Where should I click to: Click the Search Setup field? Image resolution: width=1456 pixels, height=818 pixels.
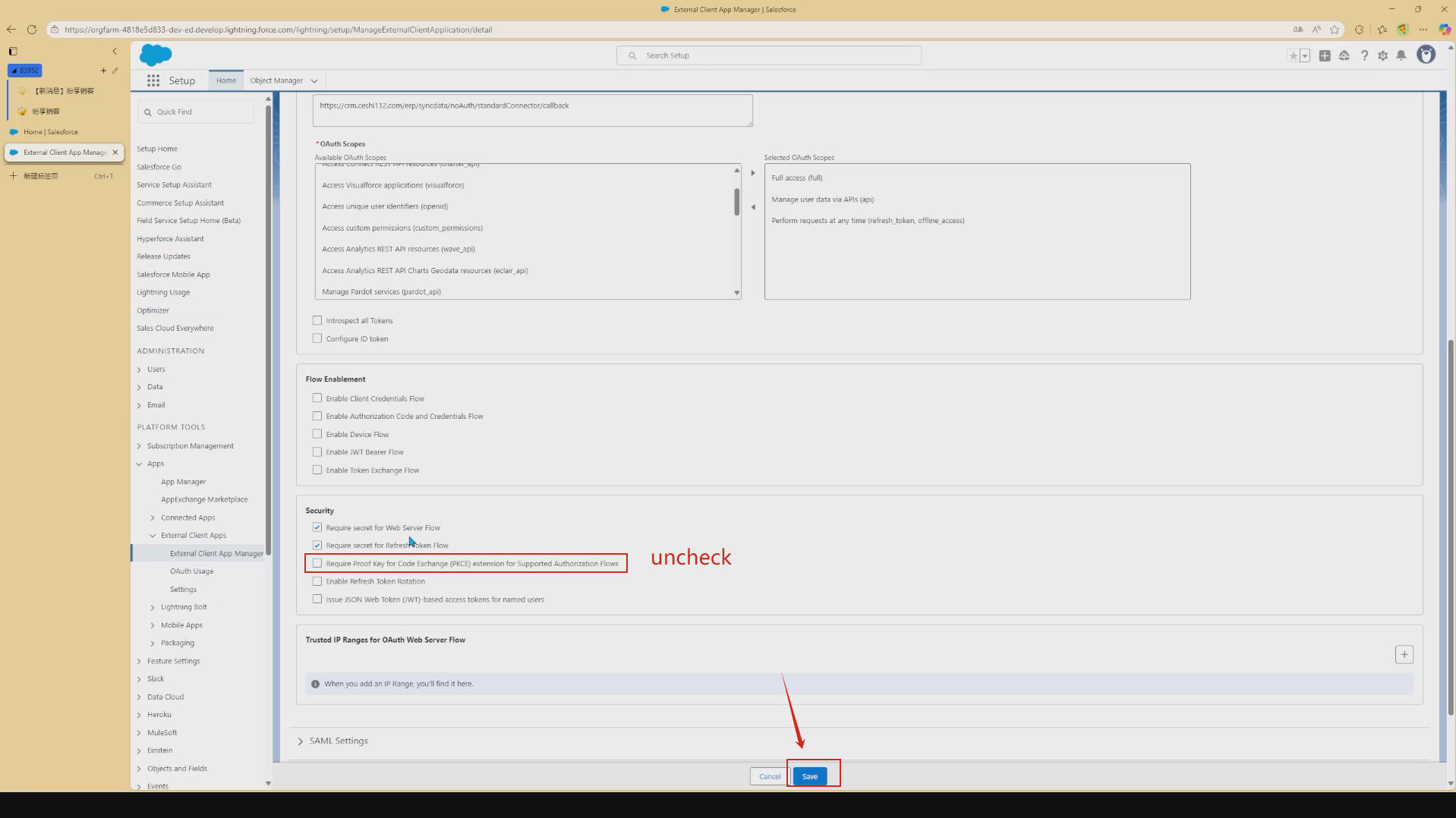(769, 55)
